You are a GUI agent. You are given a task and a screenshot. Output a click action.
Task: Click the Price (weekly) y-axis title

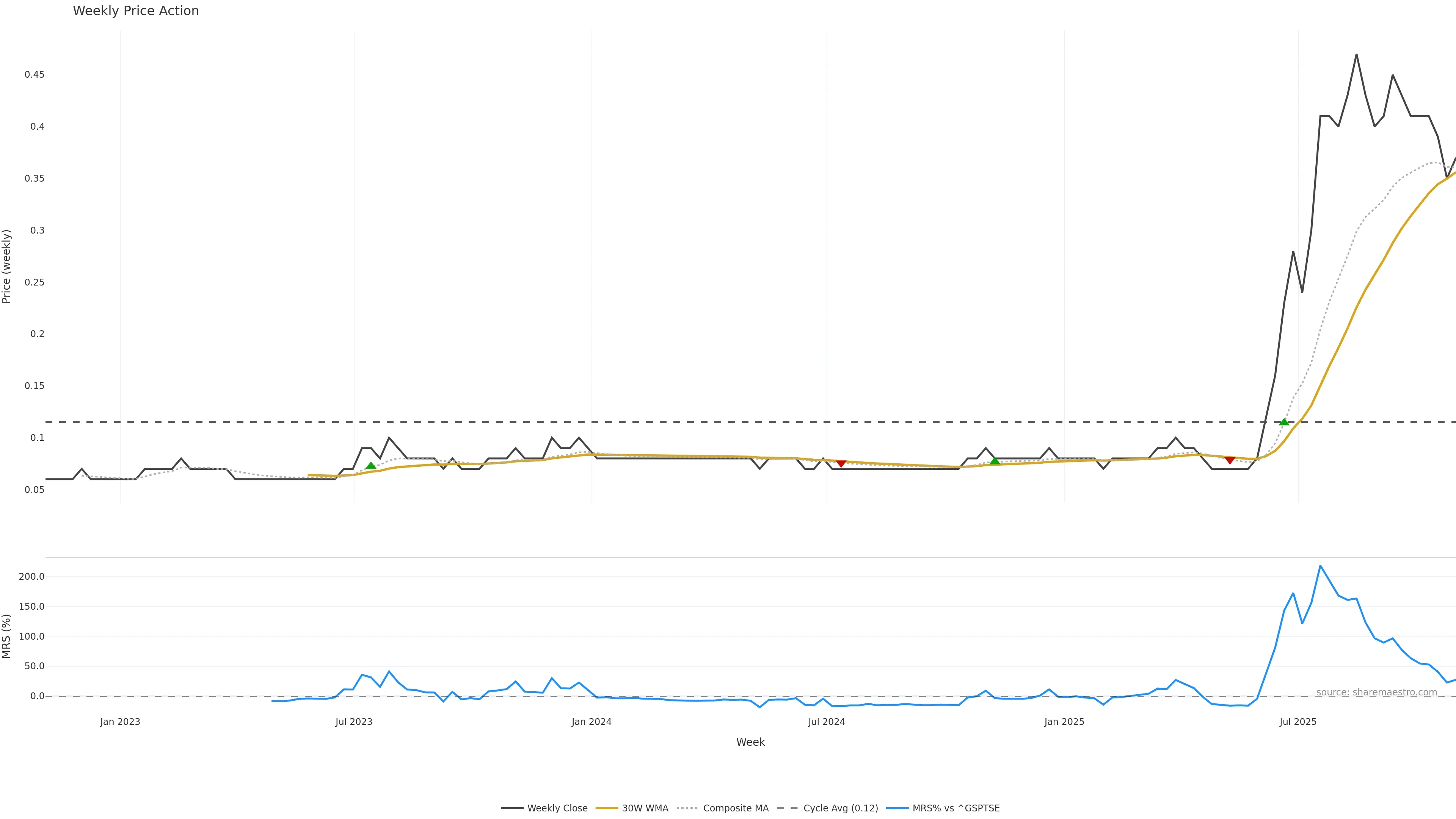(7, 266)
